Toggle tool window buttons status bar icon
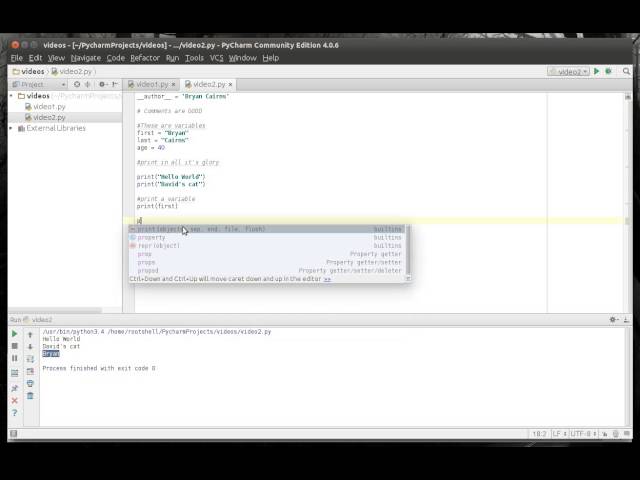This screenshot has width=640, height=480. click(x=13, y=433)
